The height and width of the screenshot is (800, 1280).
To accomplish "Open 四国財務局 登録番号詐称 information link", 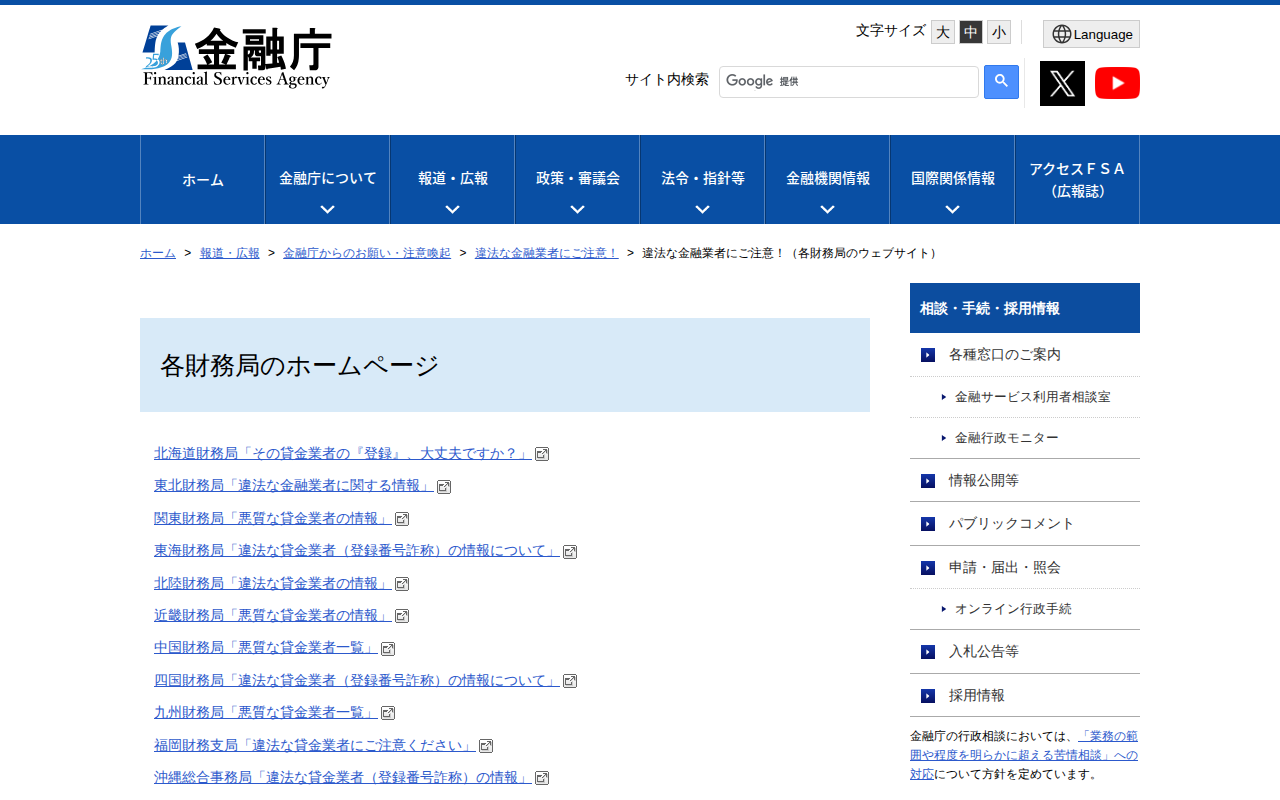I will point(357,680).
